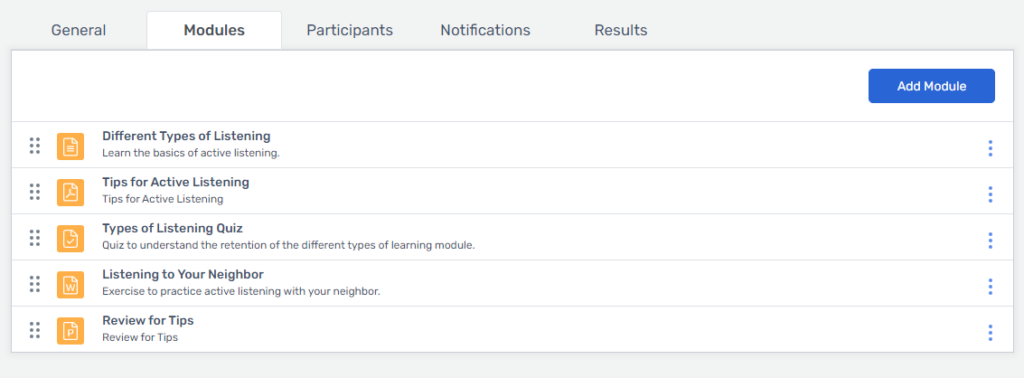Click drag handle of Review for Tips
This screenshot has width=1024, height=378.
pyautogui.click(x=35, y=330)
